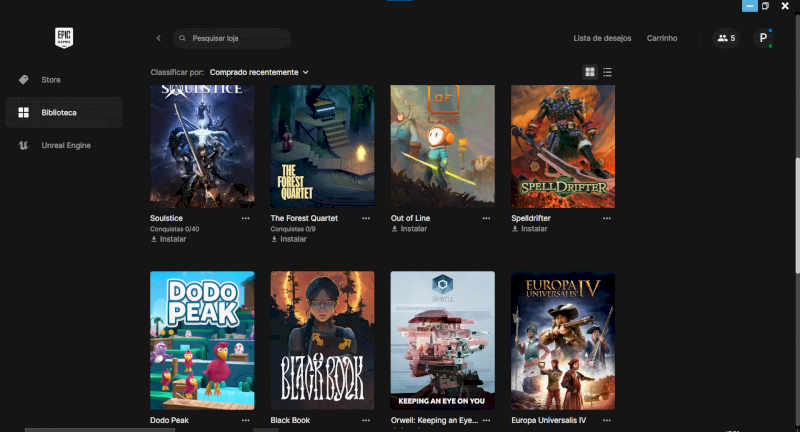Click the Spelldrifter title text
The height and width of the screenshot is (432, 800).
pos(531,218)
